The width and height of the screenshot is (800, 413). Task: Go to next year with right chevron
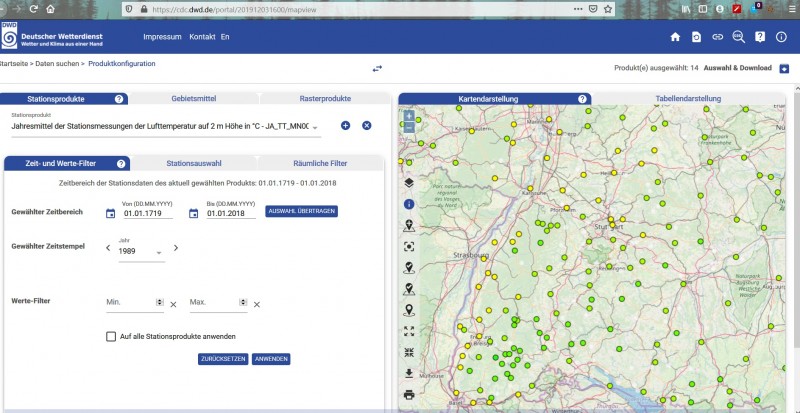coord(176,248)
